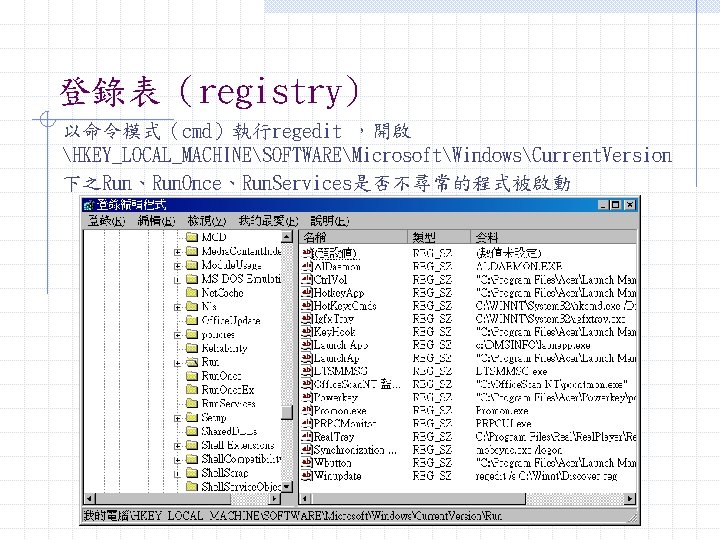The image size is (720, 540).
Task: Select the MS-DOS Emulation folder icon
Action: click(x=192, y=279)
